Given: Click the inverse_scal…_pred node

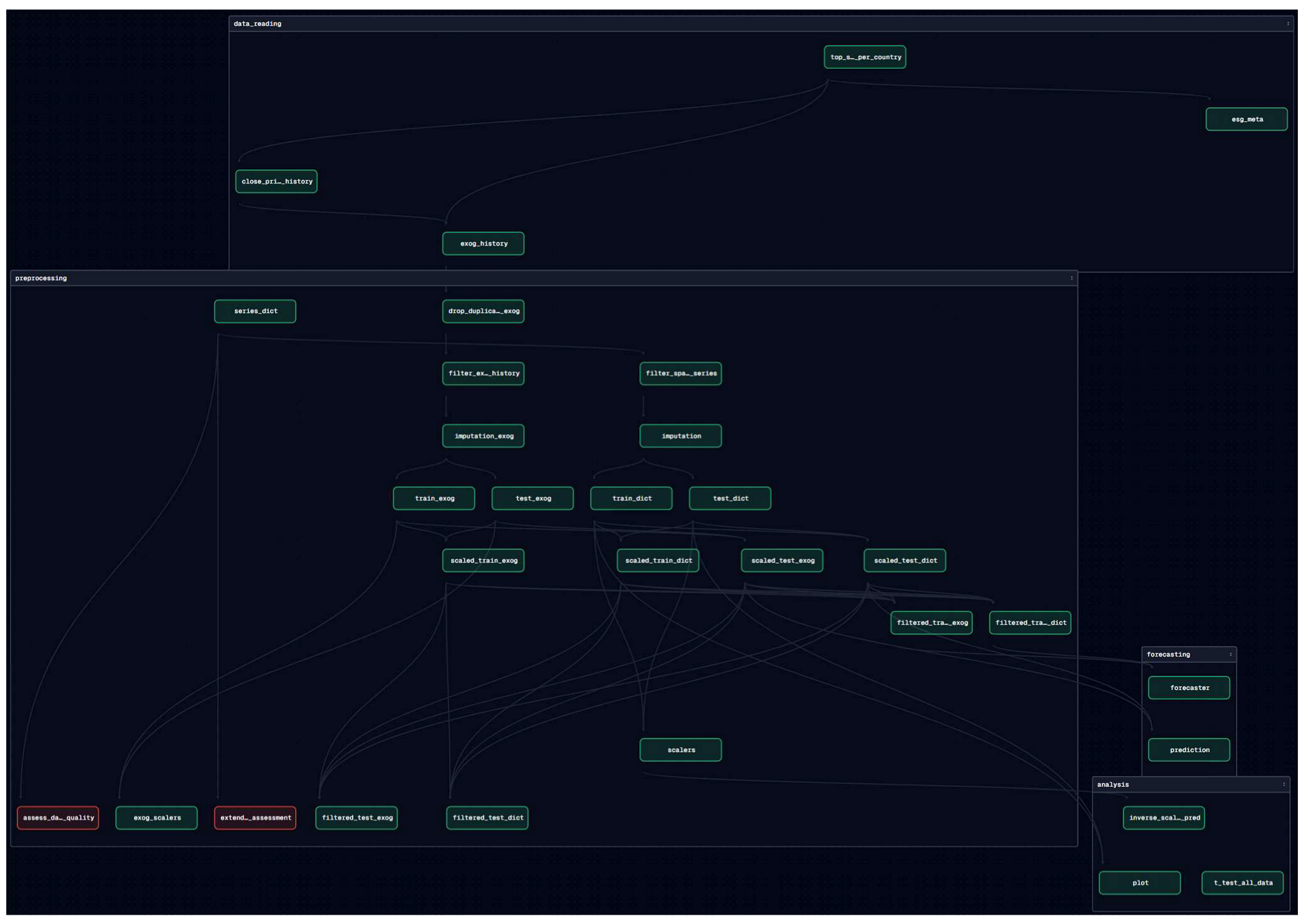Looking at the screenshot, I should click(x=1163, y=818).
